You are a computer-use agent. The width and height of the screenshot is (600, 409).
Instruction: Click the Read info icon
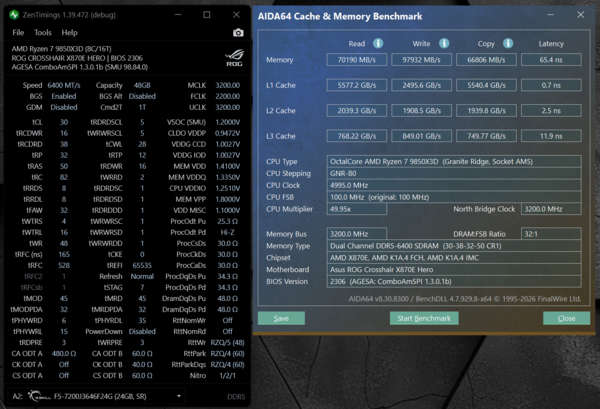tap(378, 43)
